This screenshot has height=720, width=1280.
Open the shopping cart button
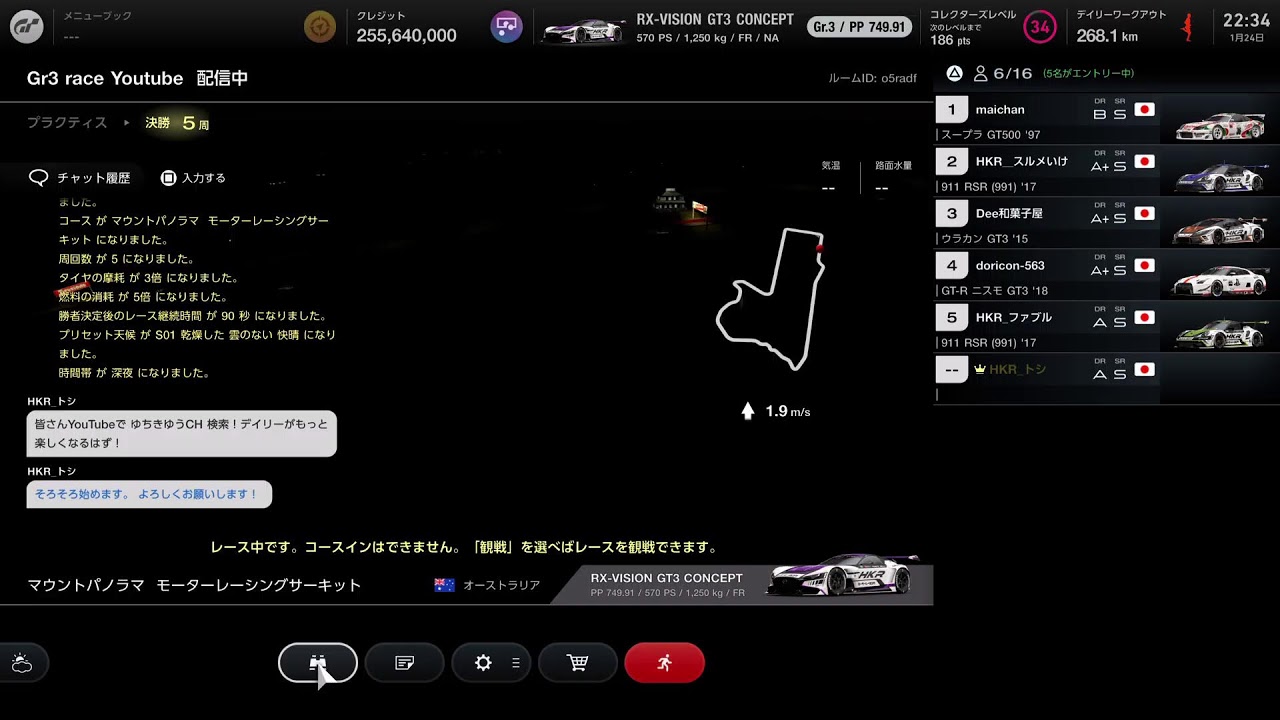tap(577, 663)
